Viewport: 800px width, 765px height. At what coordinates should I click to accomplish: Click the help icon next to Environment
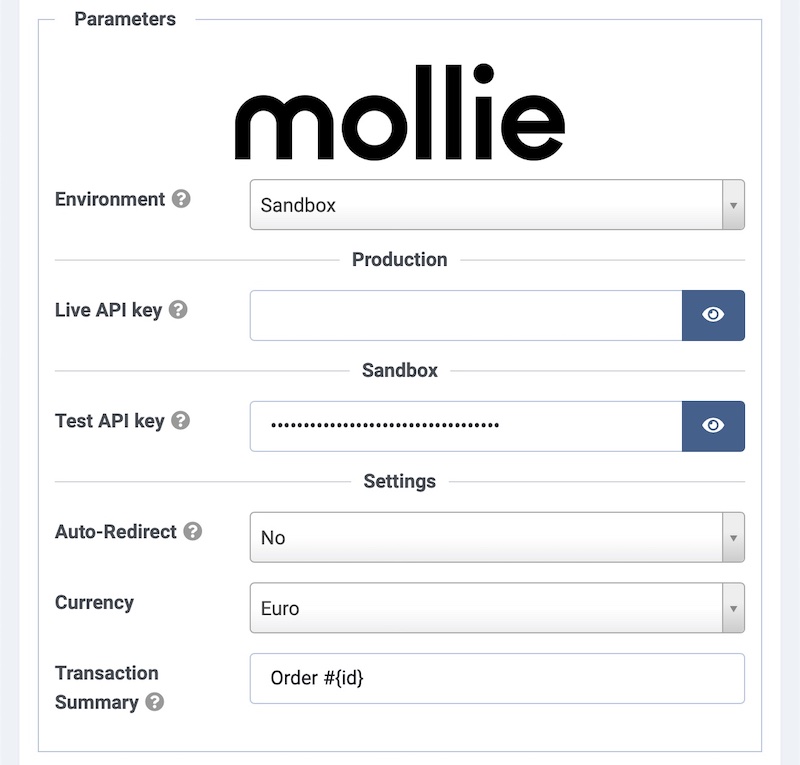point(181,199)
